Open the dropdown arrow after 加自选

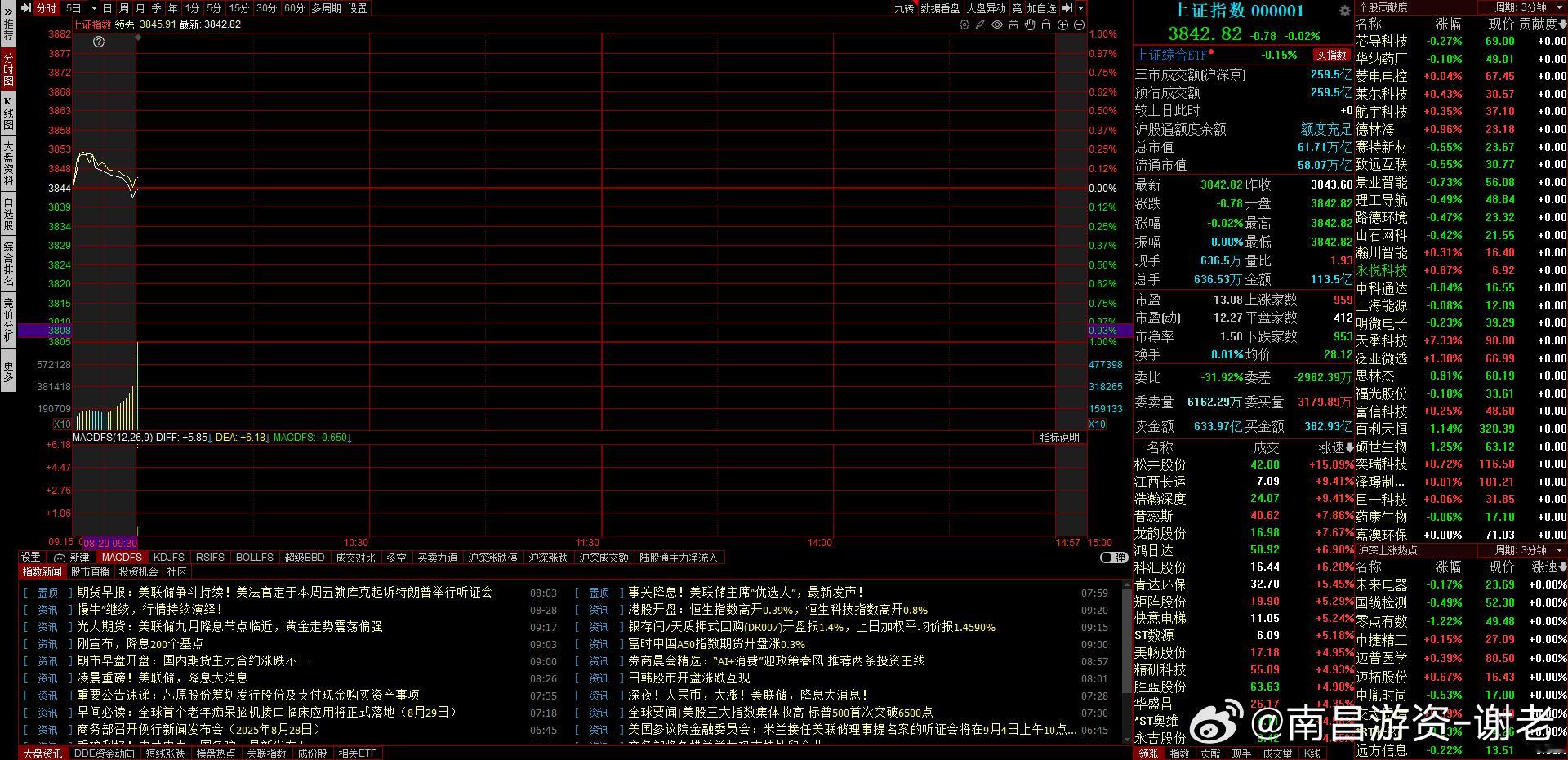(x=1080, y=8)
